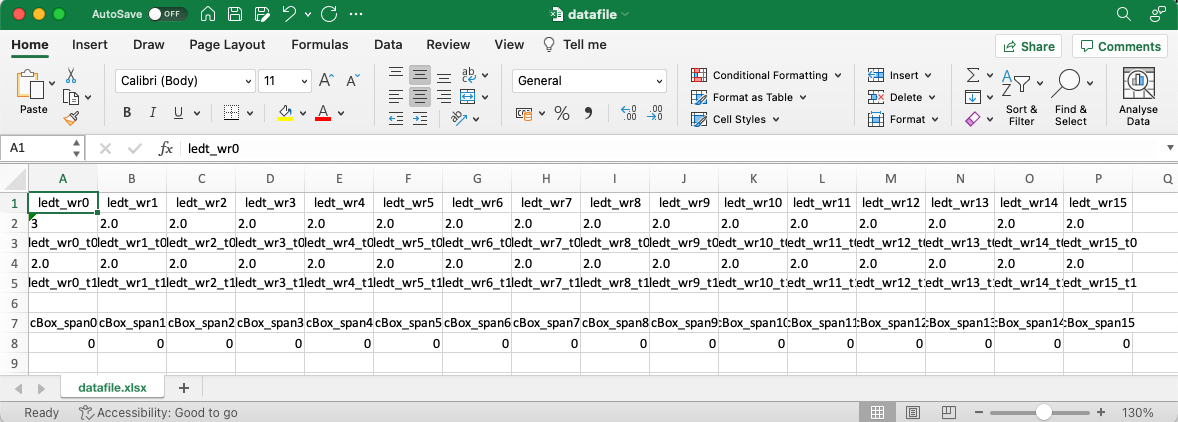Click the AutoSum sigma icon
Screen dimensions: 1178x422
(973, 75)
